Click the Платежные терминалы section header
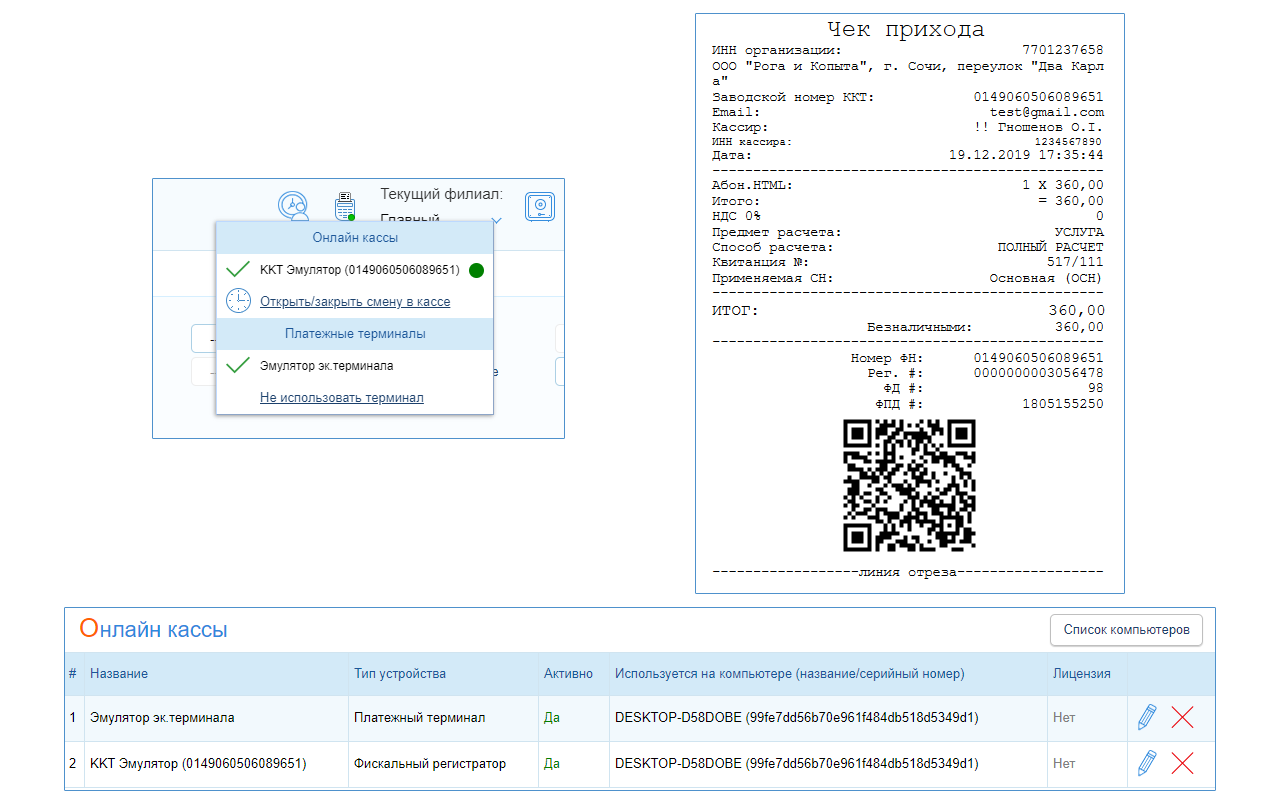The image size is (1280, 800). point(355,334)
